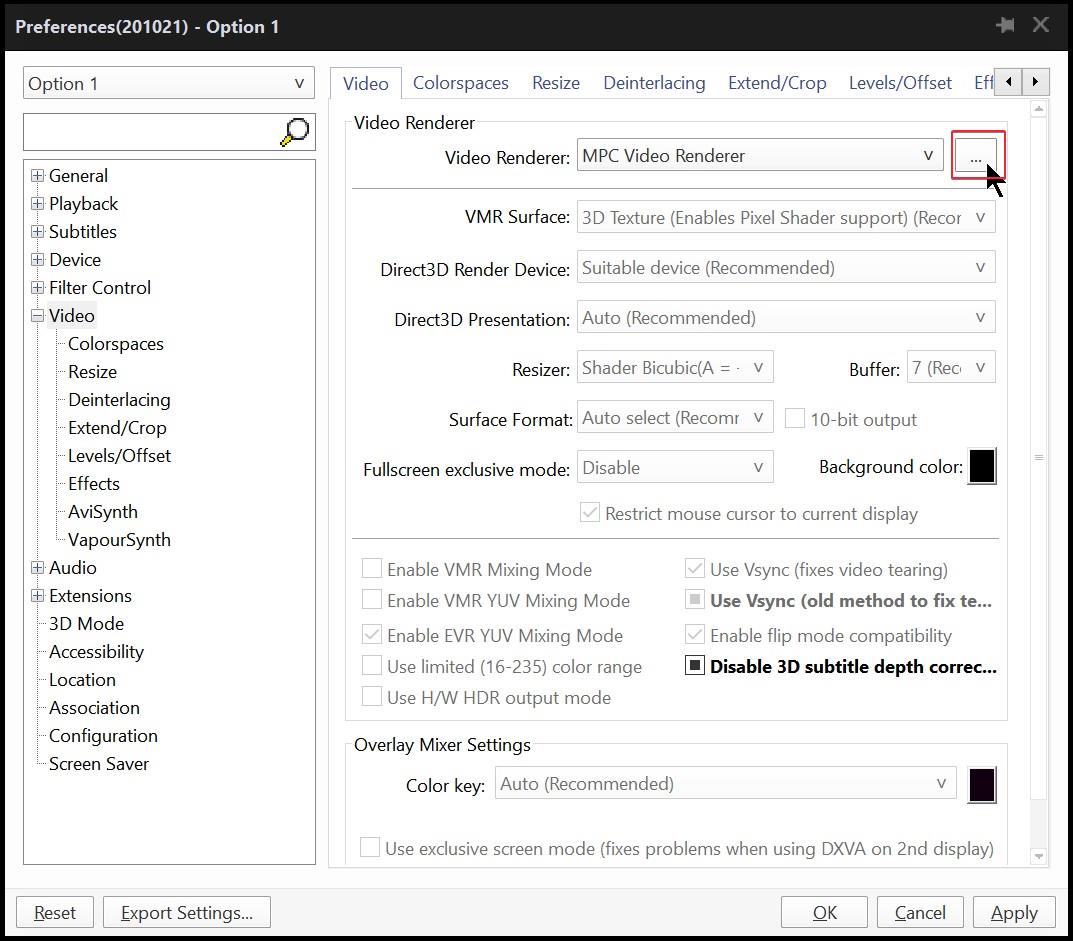Screen dimensions: 1073x941
Task: Expand the Filter Control tree node
Action: tap(38, 288)
